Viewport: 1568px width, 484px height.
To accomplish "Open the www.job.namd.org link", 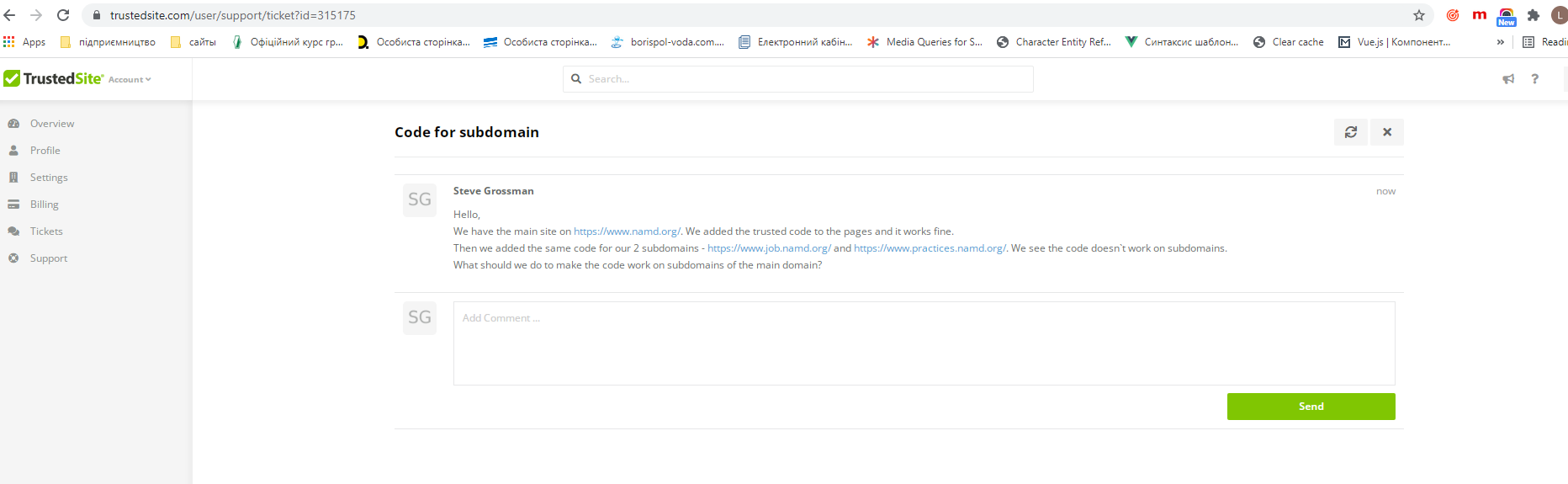I will [768, 248].
